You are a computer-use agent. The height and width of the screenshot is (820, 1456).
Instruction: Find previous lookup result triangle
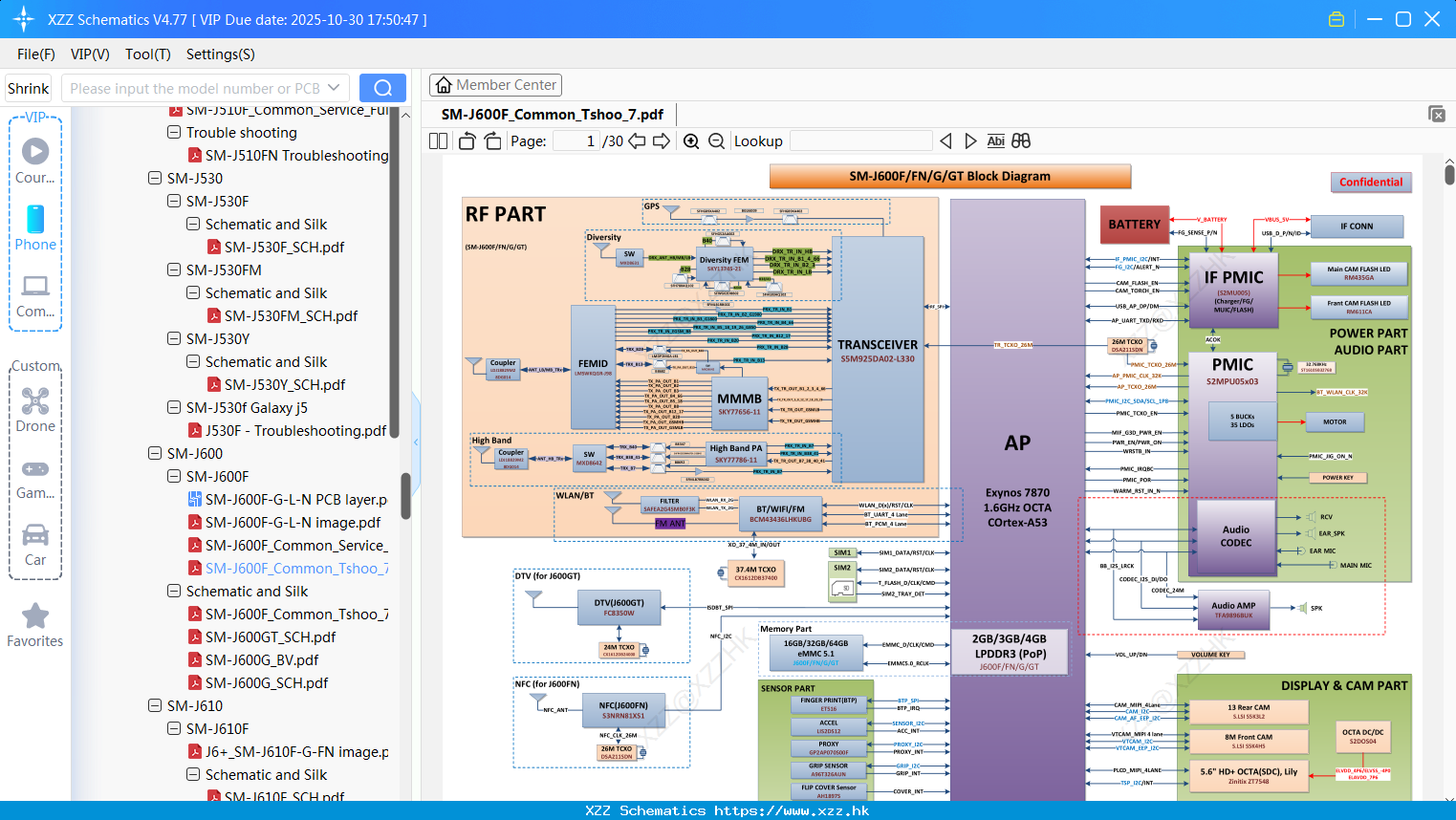click(945, 140)
